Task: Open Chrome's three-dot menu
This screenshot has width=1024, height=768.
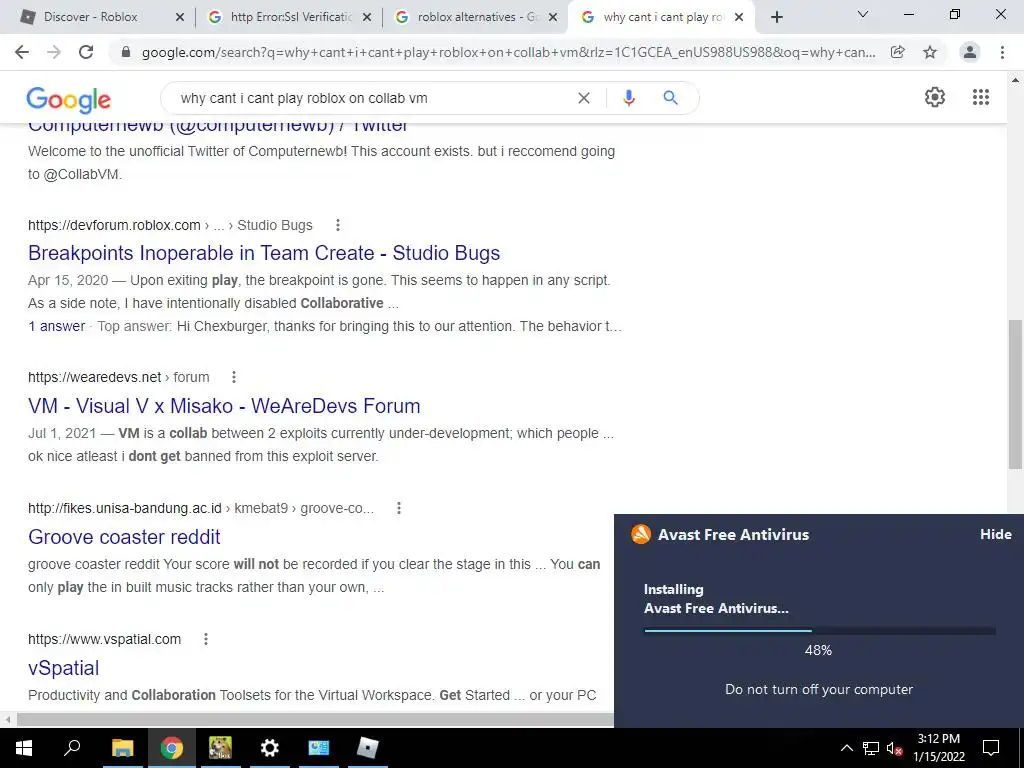Action: 1002,52
